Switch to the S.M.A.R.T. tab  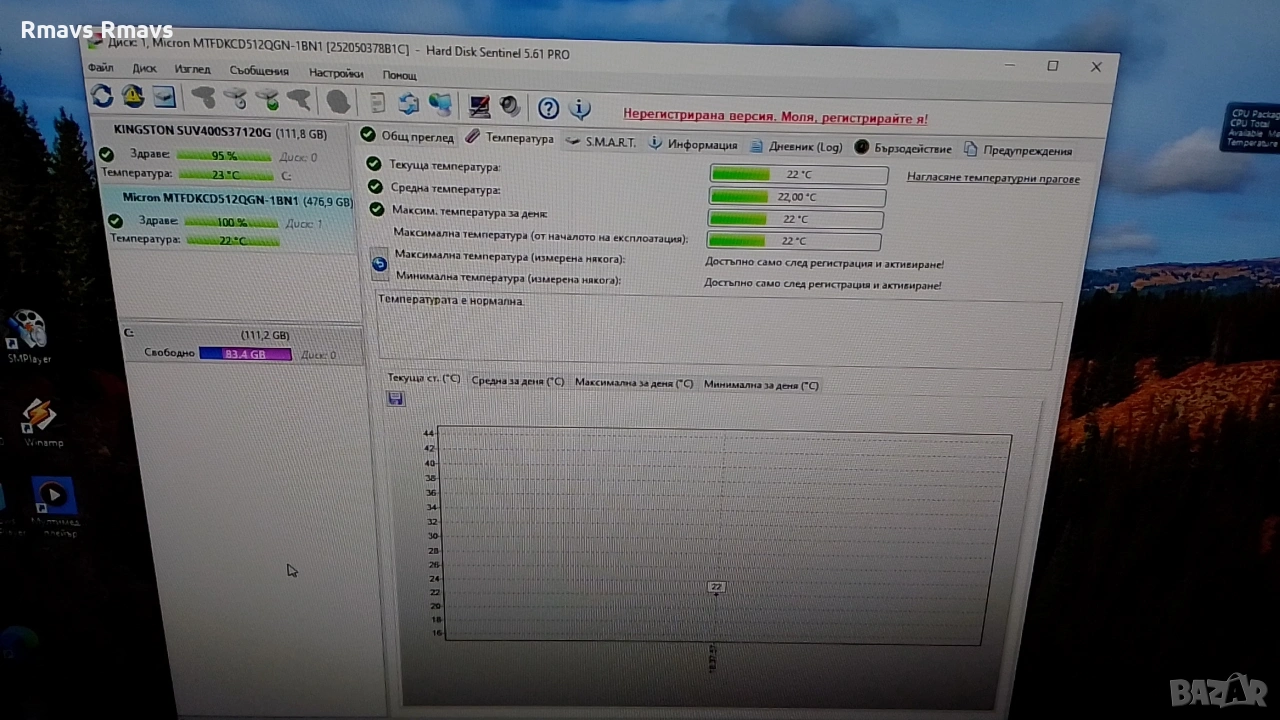click(x=601, y=142)
